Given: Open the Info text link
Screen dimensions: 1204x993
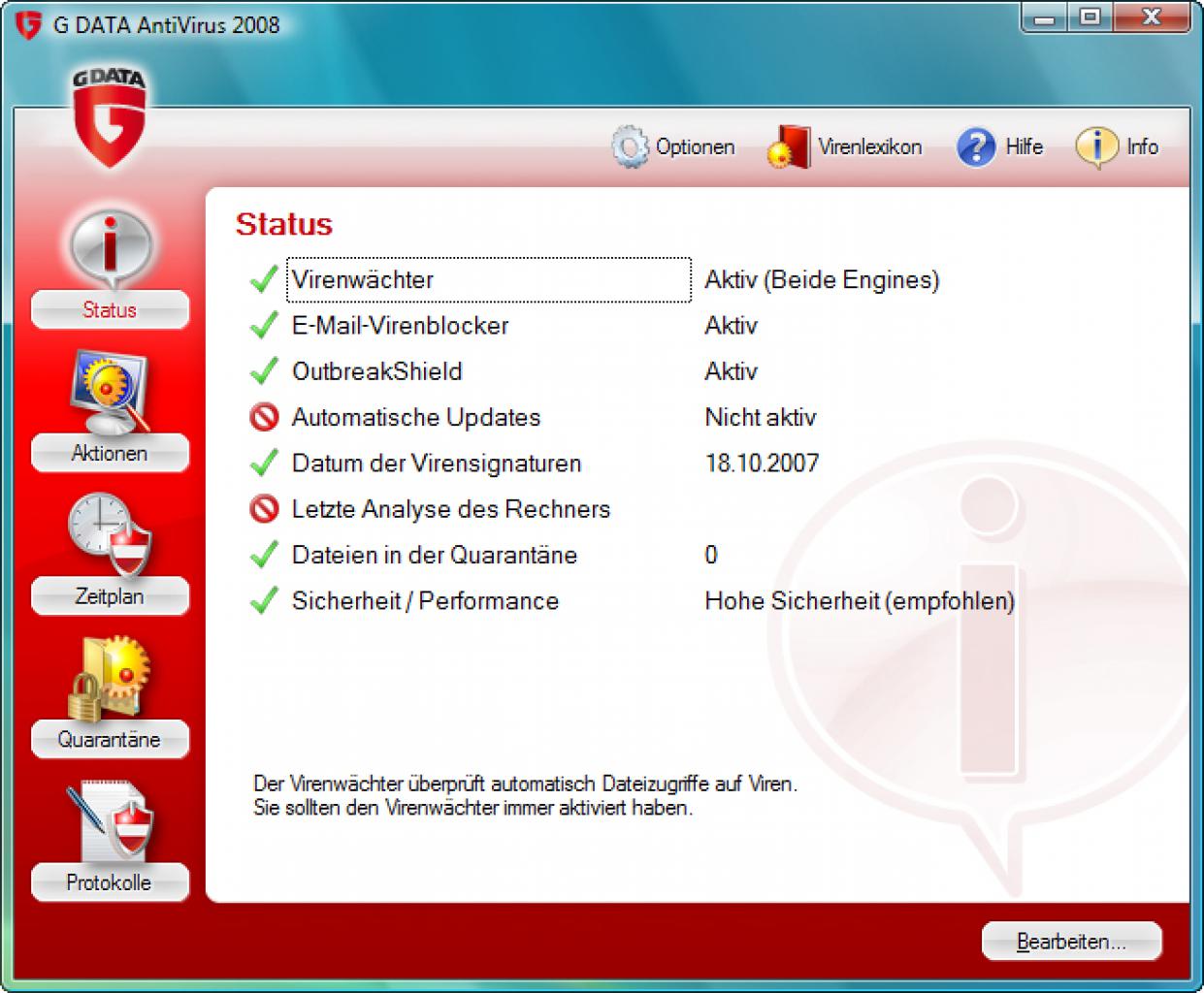Looking at the screenshot, I should [1142, 147].
